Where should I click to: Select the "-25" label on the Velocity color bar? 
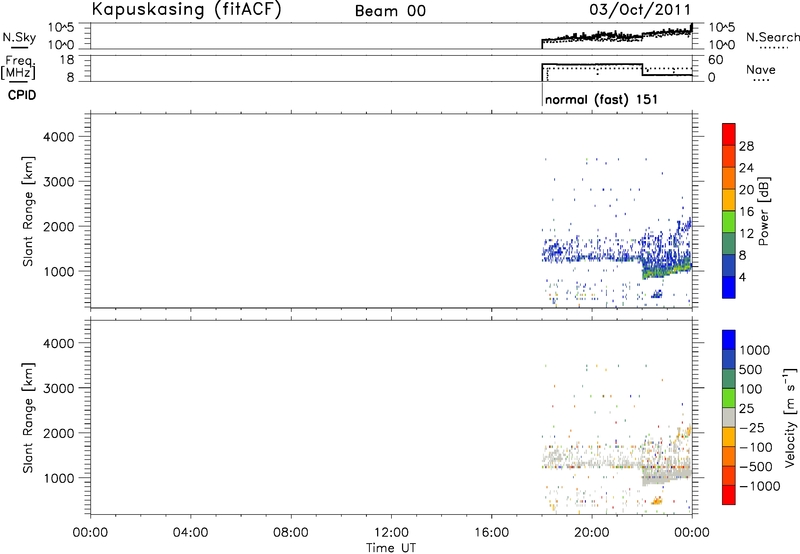coord(752,427)
